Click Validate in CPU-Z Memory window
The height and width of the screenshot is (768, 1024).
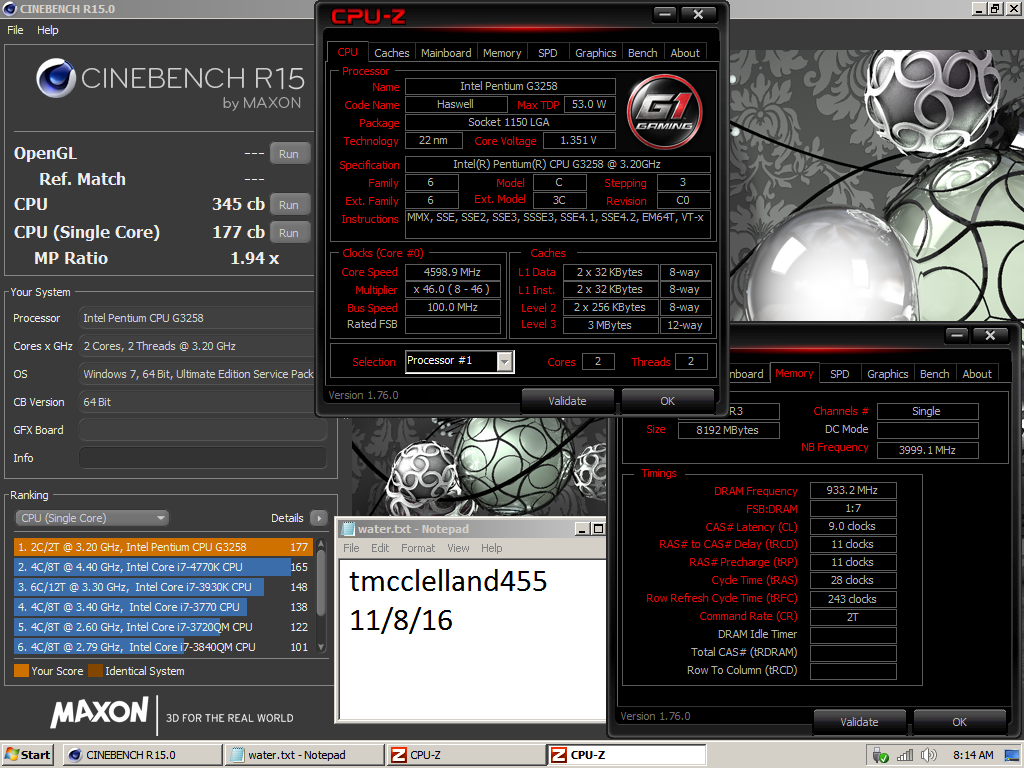pyautogui.click(x=859, y=722)
